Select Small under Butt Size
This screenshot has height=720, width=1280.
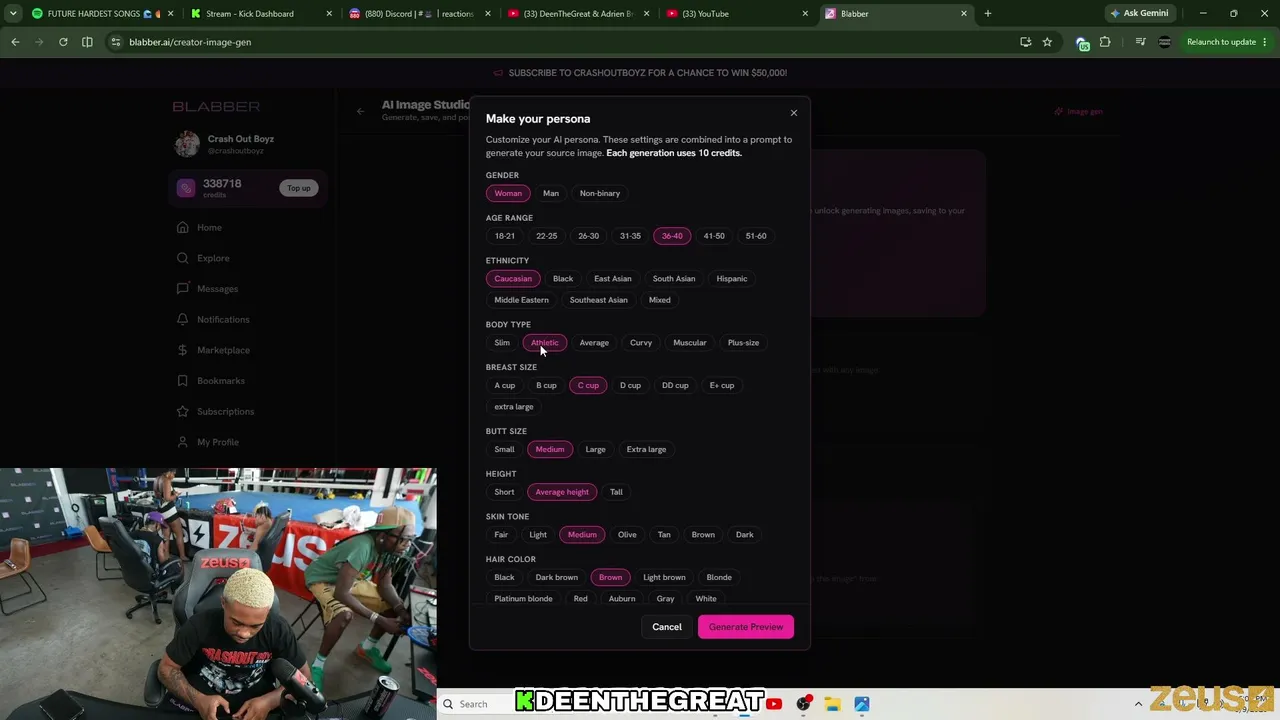pos(505,450)
